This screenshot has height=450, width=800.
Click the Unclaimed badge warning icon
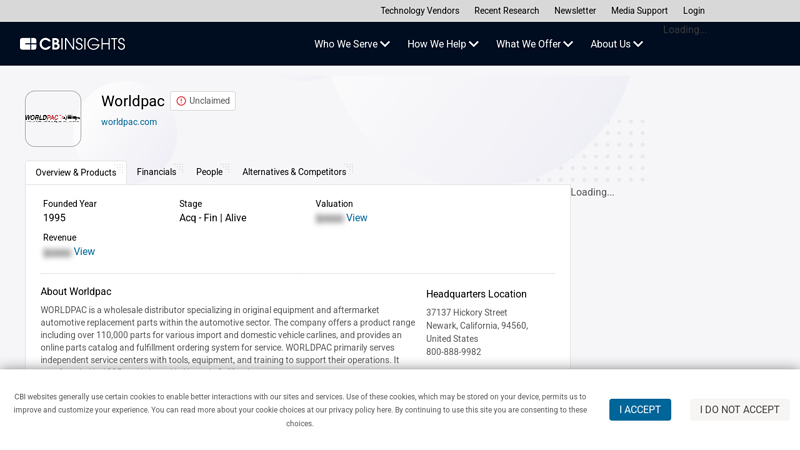click(181, 101)
